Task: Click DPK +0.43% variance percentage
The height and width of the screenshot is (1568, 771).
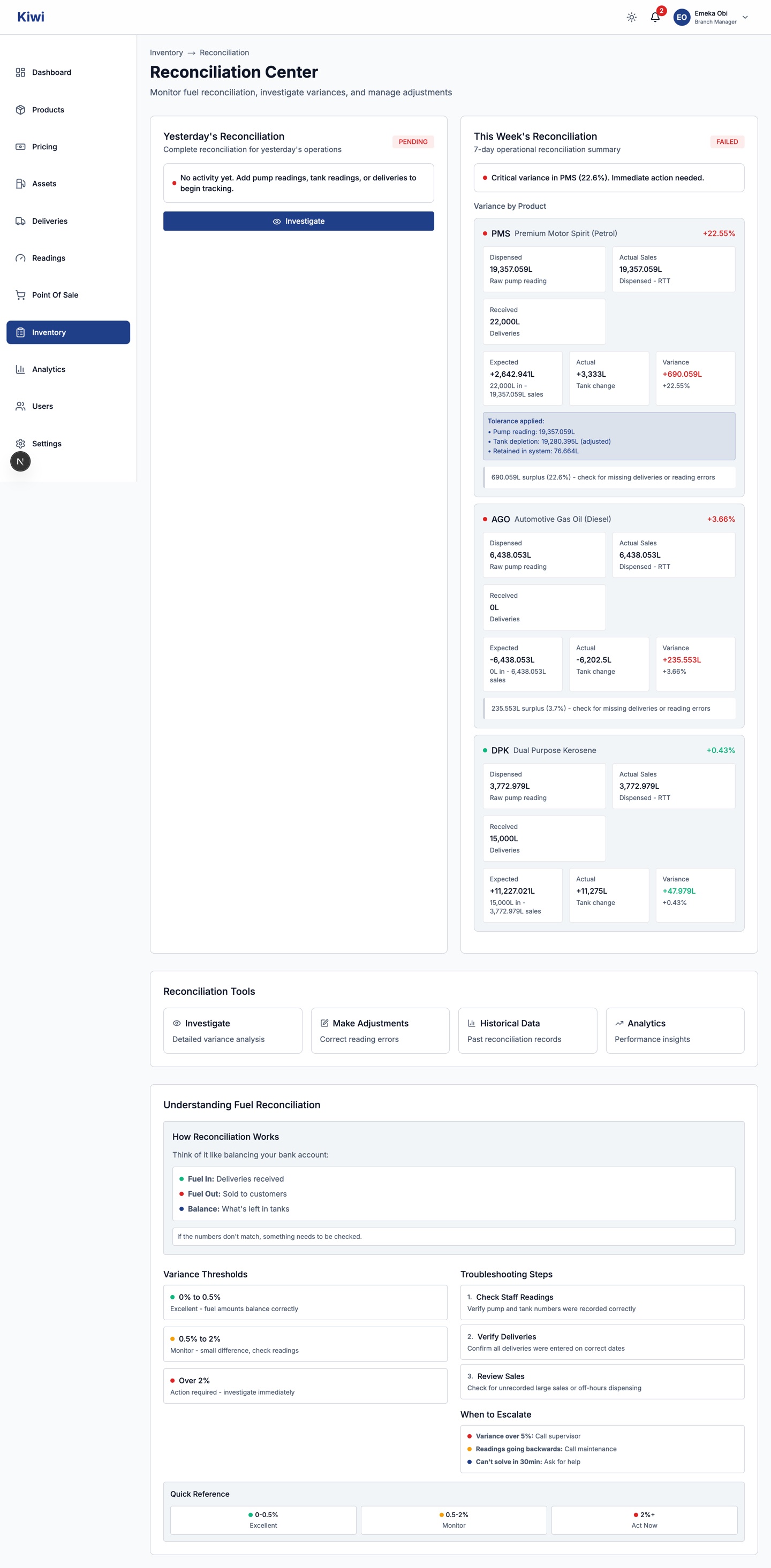Action: pyautogui.click(x=721, y=750)
